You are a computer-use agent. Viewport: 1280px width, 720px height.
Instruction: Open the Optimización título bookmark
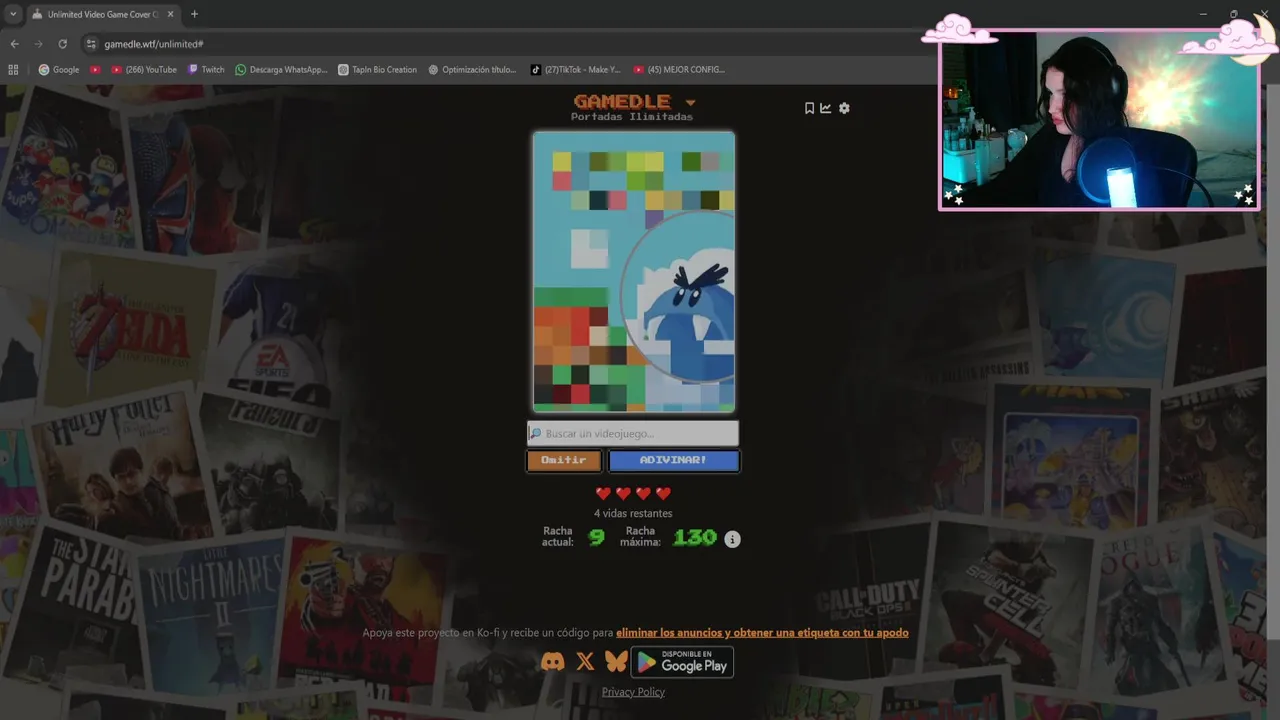point(472,70)
